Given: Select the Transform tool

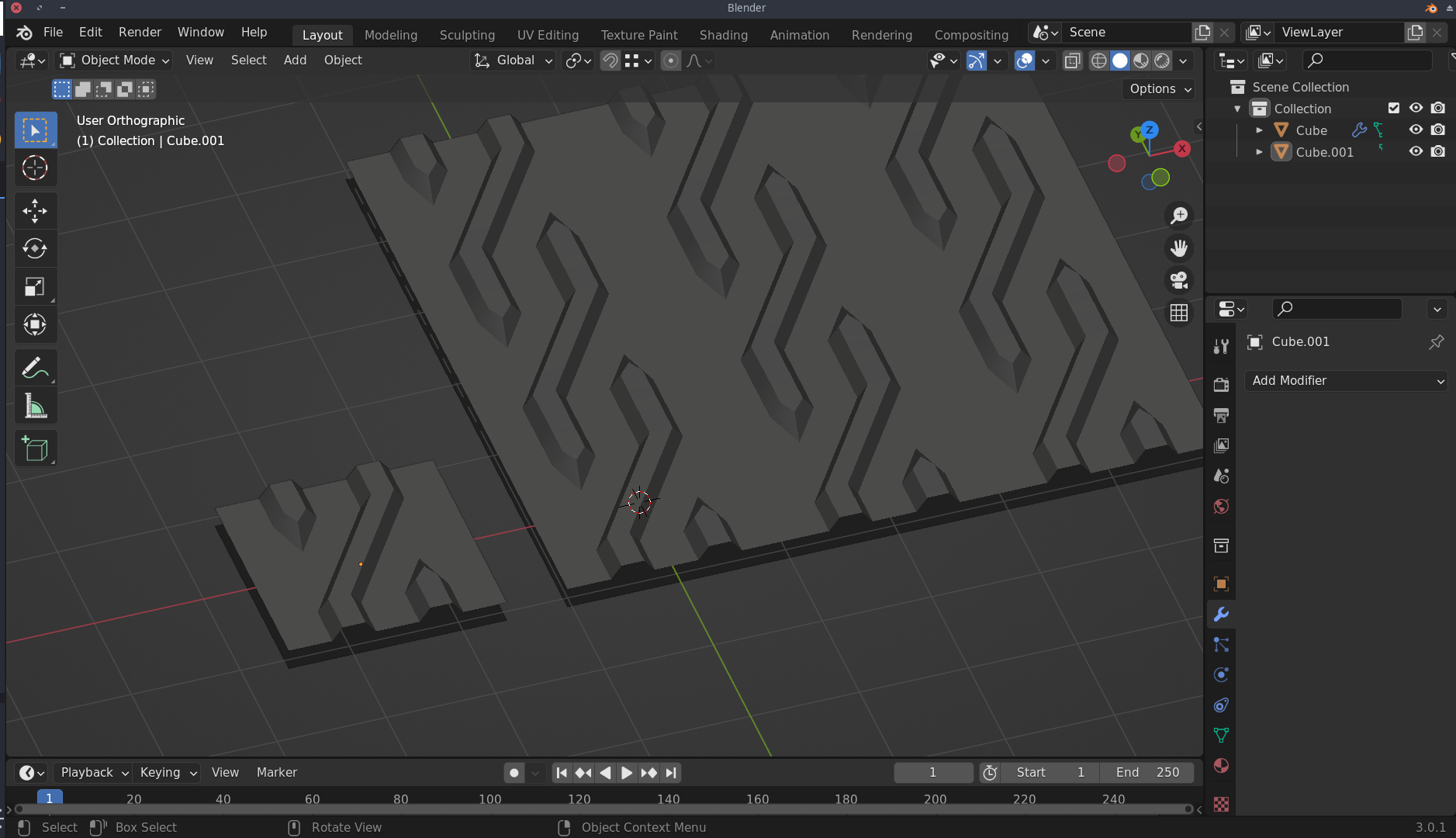Looking at the screenshot, I should [35, 324].
